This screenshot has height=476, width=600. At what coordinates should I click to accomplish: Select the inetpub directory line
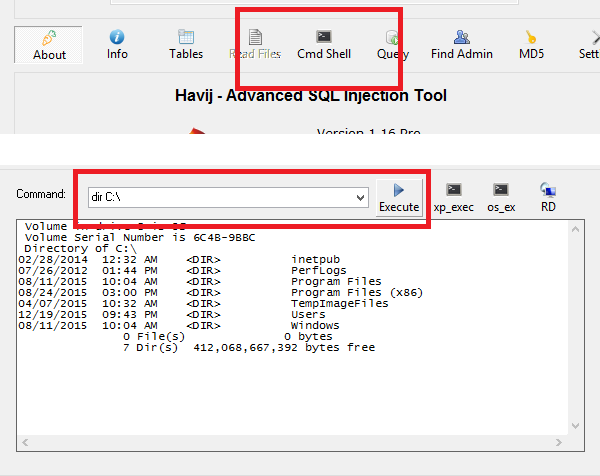point(179,259)
